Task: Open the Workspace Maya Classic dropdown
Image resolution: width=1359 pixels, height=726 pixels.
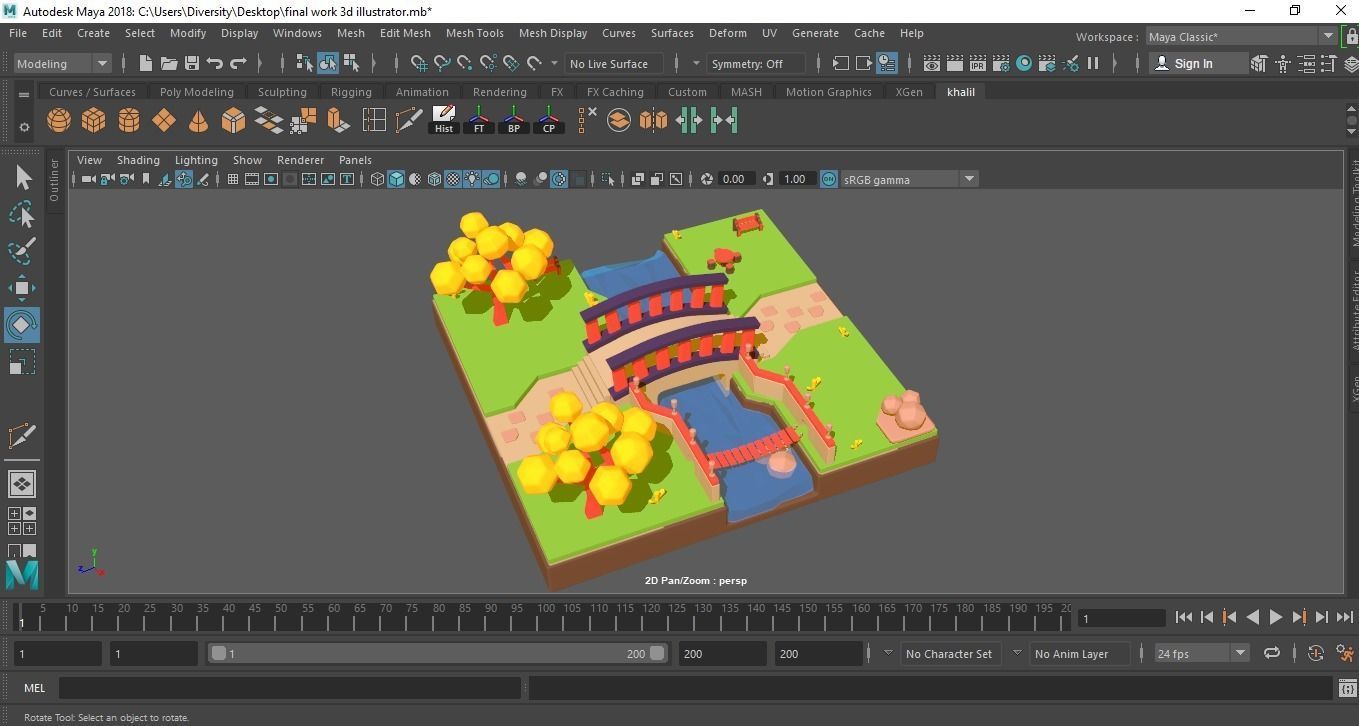Action: tap(1241, 36)
